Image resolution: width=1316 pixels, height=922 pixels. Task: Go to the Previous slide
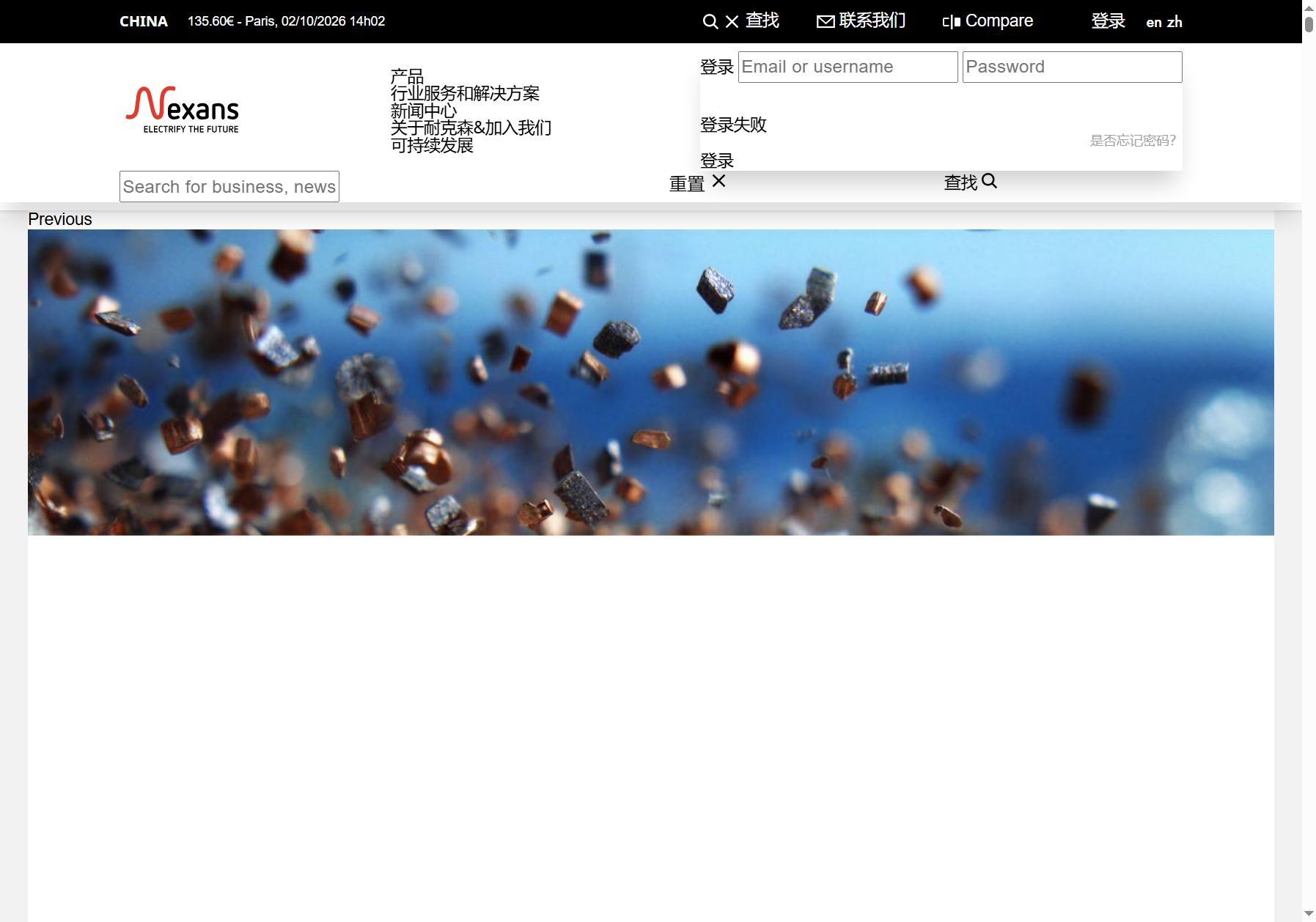pyautogui.click(x=60, y=219)
